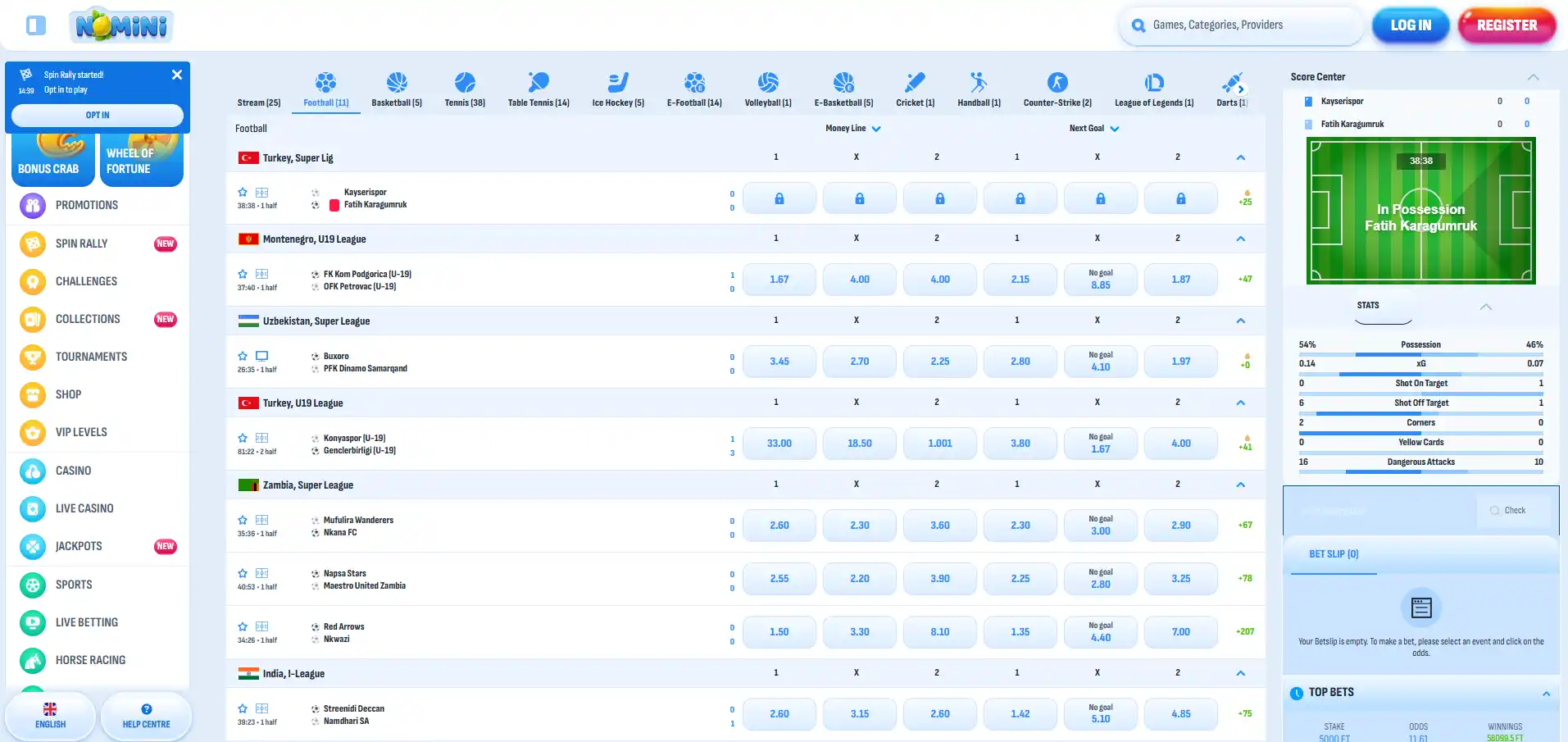Opt in to the Spin Rally
Viewport: 1568px width, 742px height.
(98, 115)
